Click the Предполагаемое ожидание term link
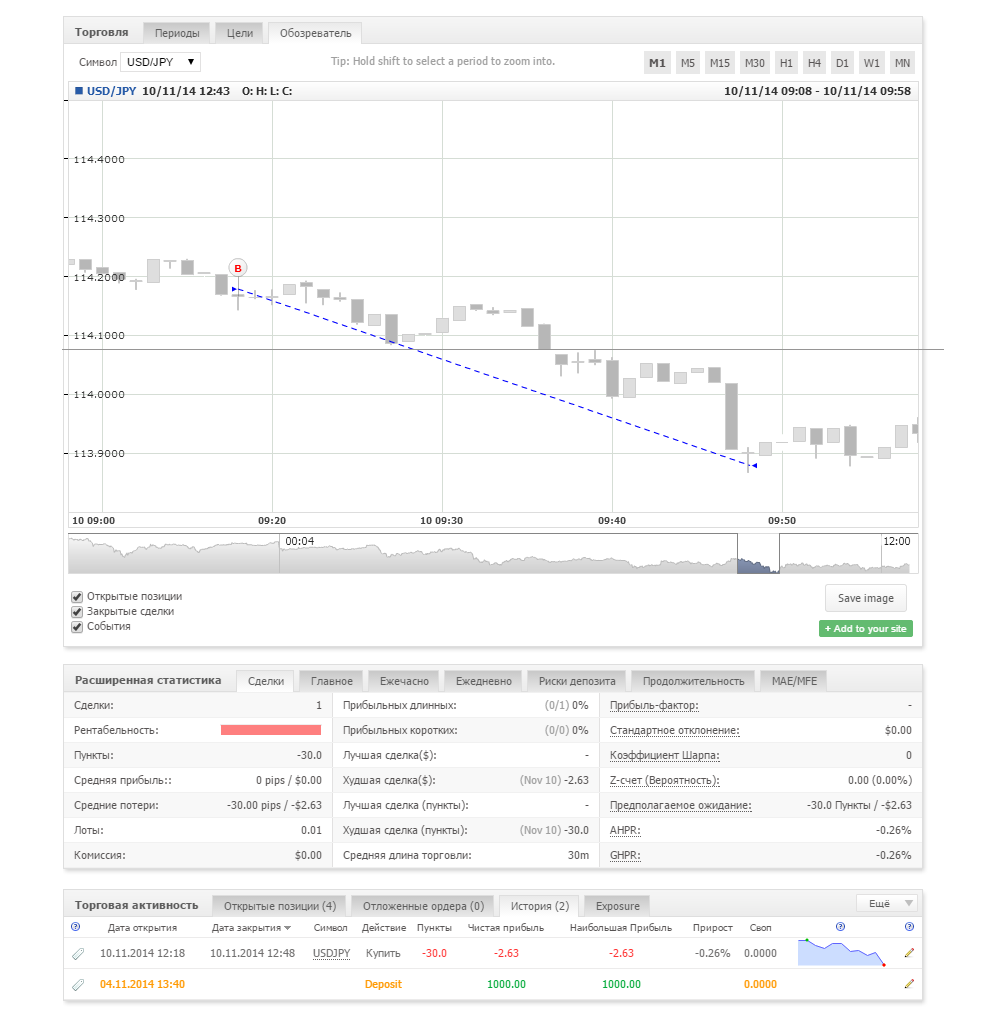This screenshot has width=981, height=1011. pos(680,805)
